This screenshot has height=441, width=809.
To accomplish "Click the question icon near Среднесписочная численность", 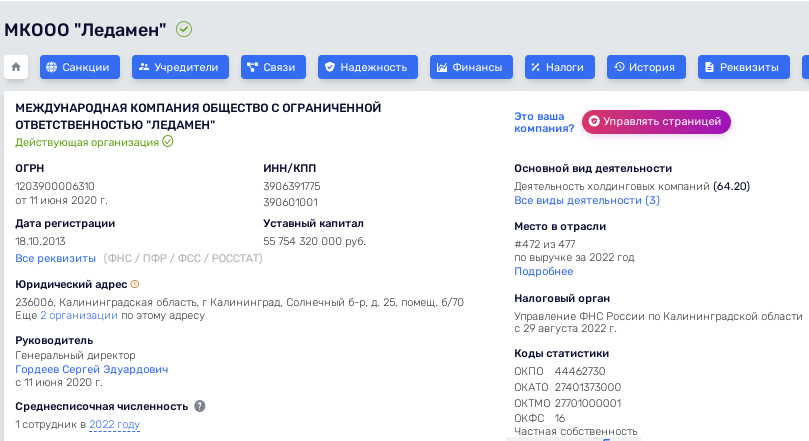I will [x=200, y=406].
